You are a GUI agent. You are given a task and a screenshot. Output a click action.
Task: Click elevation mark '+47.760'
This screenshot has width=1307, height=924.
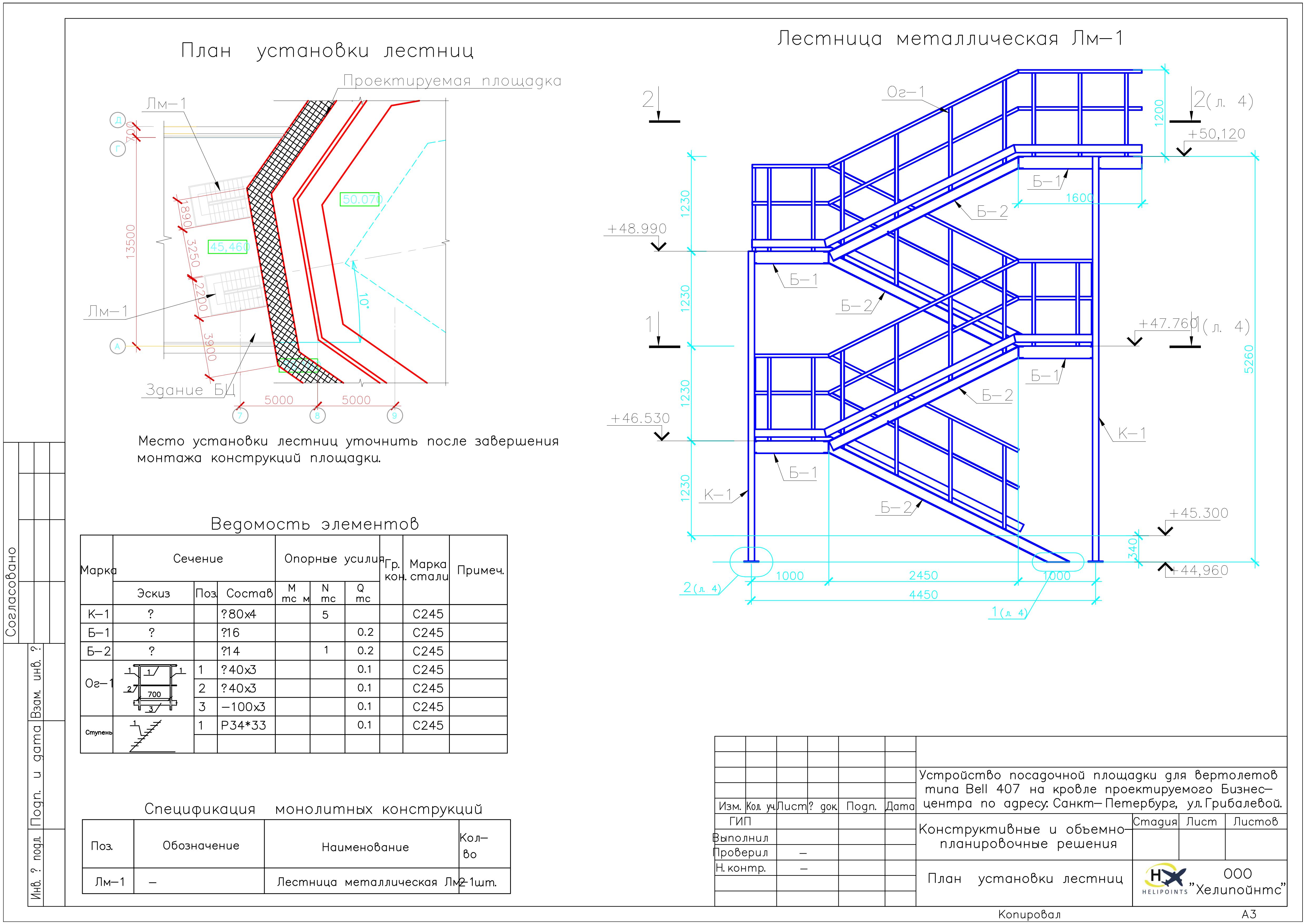(x=1168, y=323)
